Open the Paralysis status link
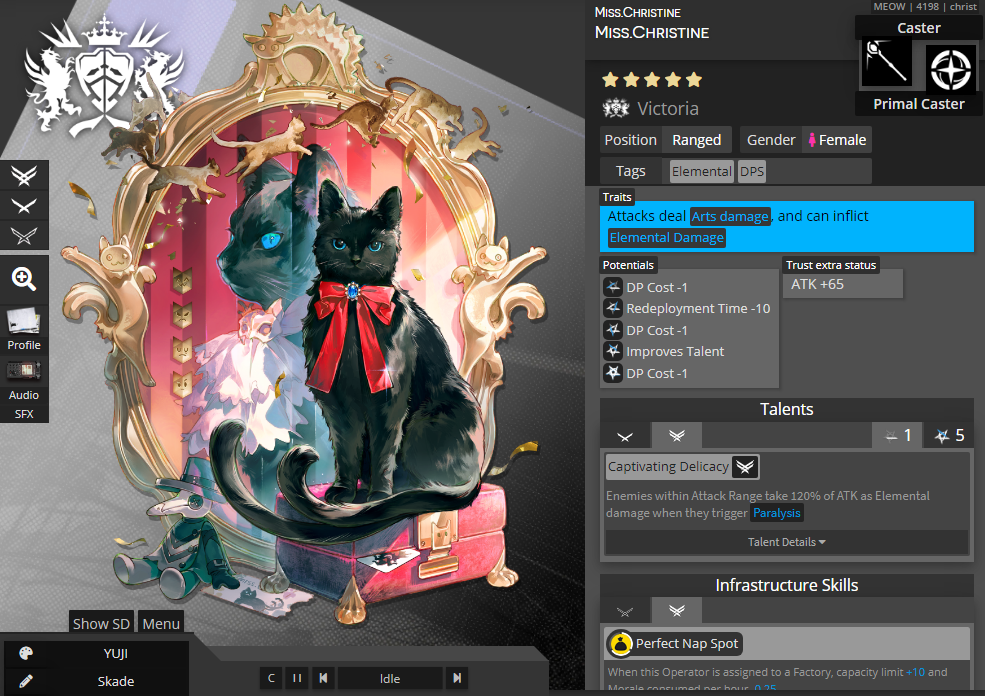The image size is (985, 696). coord(776,513)
